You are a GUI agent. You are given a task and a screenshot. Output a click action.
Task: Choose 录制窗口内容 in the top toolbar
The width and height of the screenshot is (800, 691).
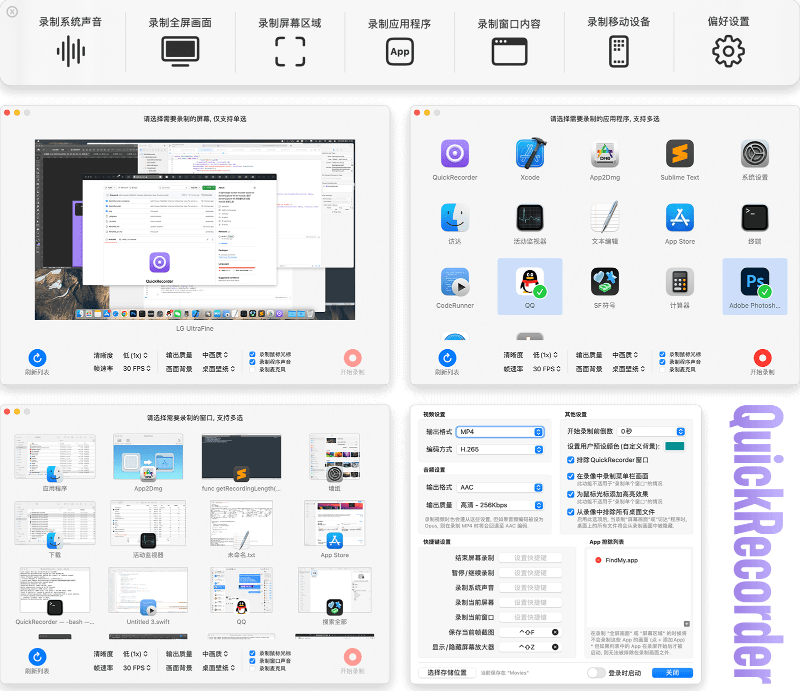click(x=509, y=42)
